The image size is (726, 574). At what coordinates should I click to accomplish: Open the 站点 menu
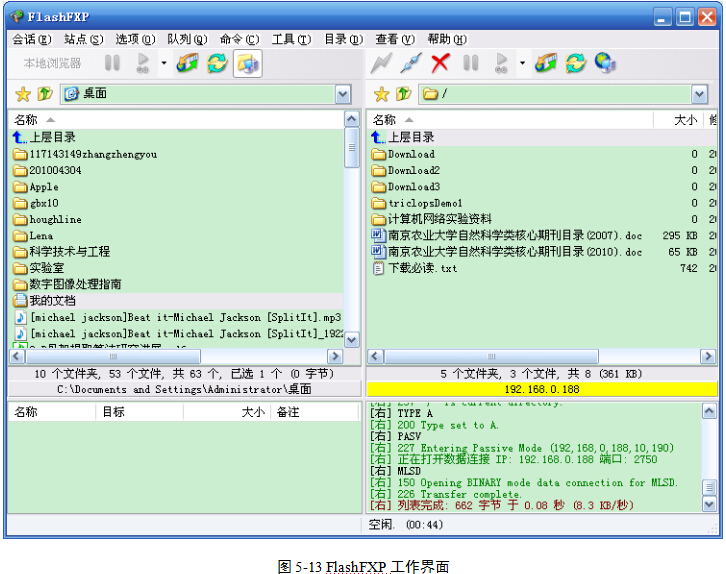point(84,40)
